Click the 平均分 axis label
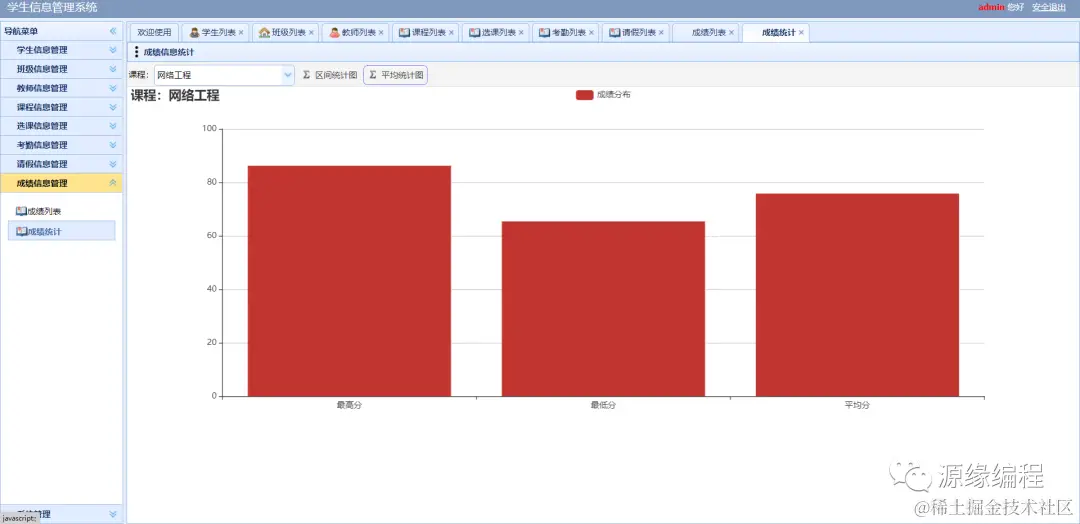1080x524 pixels. pyautogui.click(x=858, y=406)
